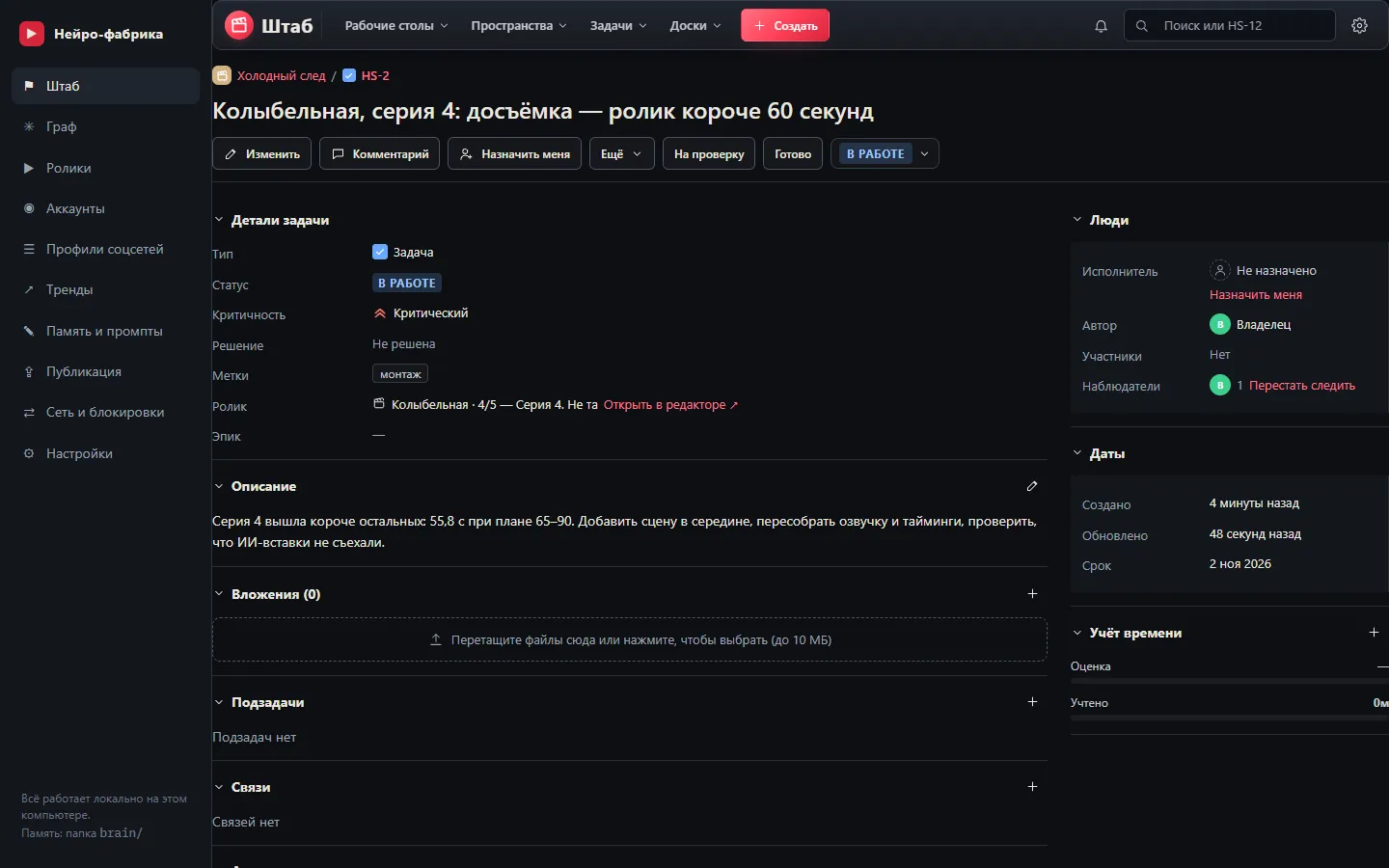Open Публикация in sidebar
Image resolution: width=1389 pixels, height=868 pixels.
[105, 371]
